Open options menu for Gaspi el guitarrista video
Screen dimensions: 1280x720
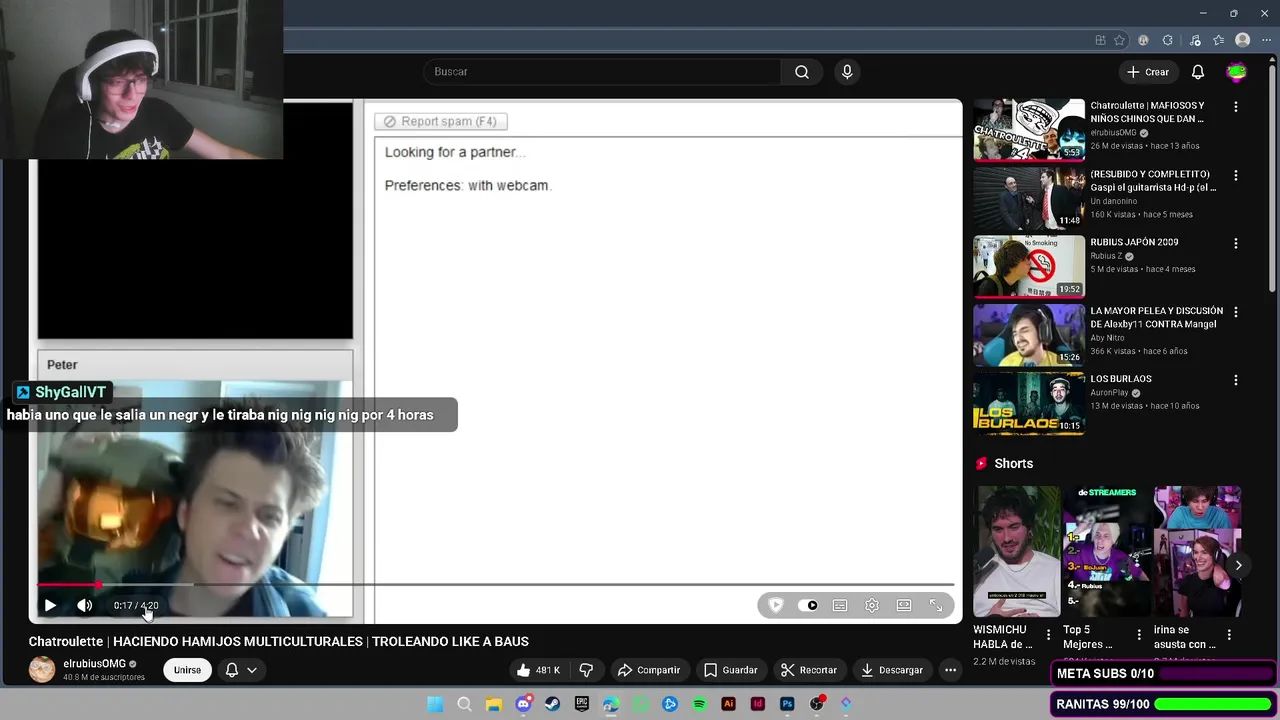(1236, 175)
